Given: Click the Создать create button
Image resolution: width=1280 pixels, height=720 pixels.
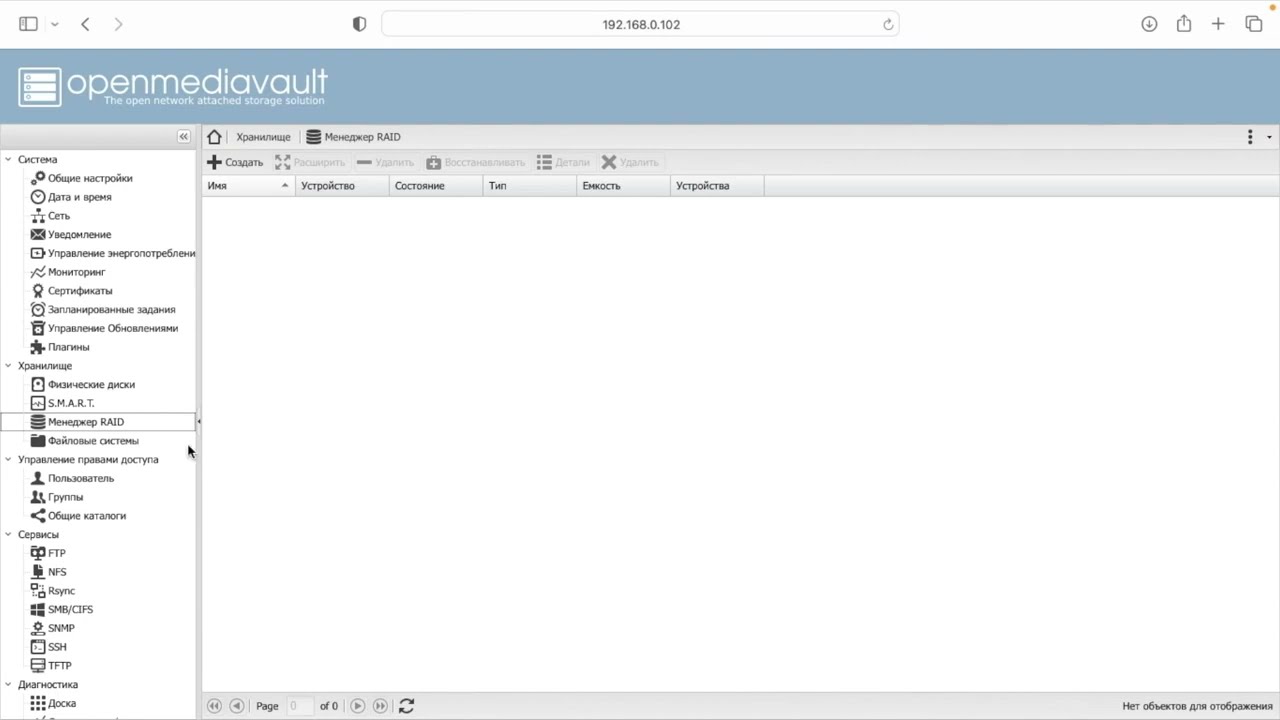Looking at the screenshot, I should click(235, 162).
